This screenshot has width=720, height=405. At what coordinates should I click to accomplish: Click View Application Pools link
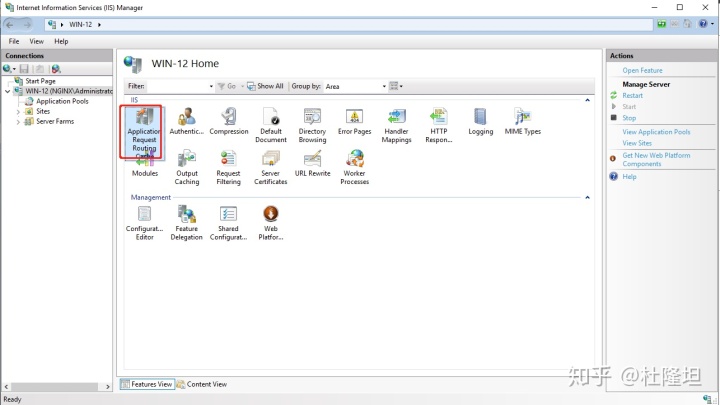(x=656, y=132)
